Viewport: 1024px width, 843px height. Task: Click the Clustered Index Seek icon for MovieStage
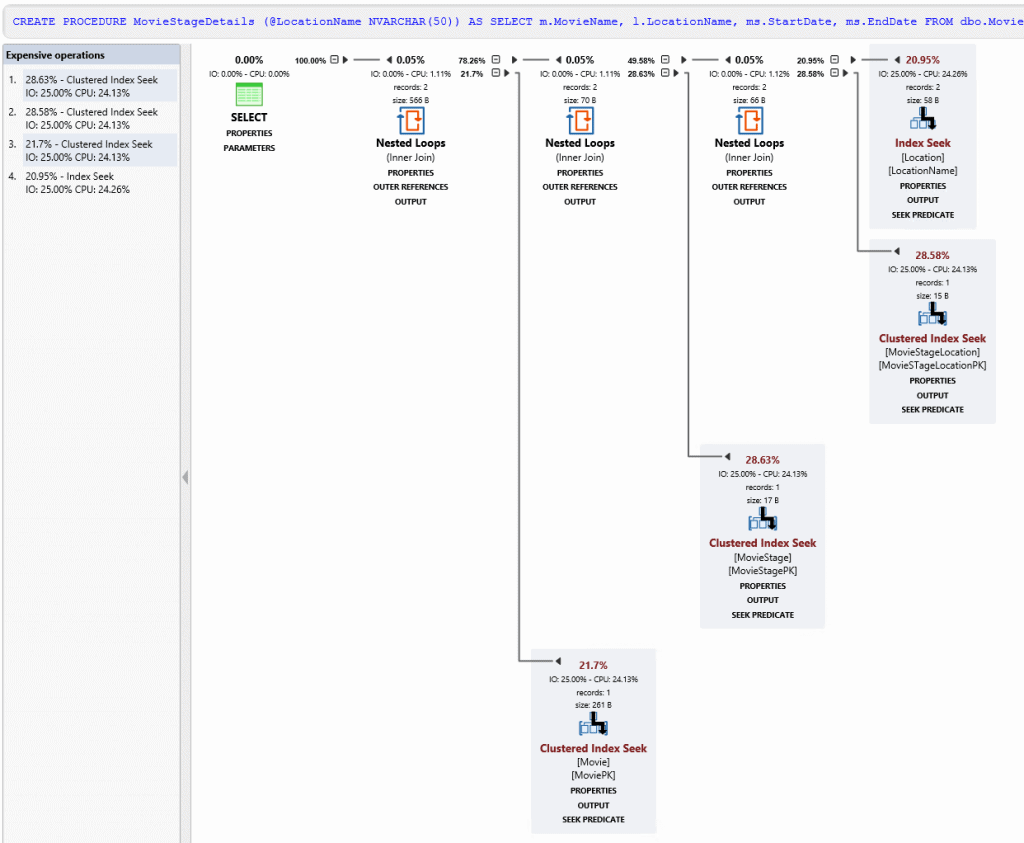click(763, 519)
